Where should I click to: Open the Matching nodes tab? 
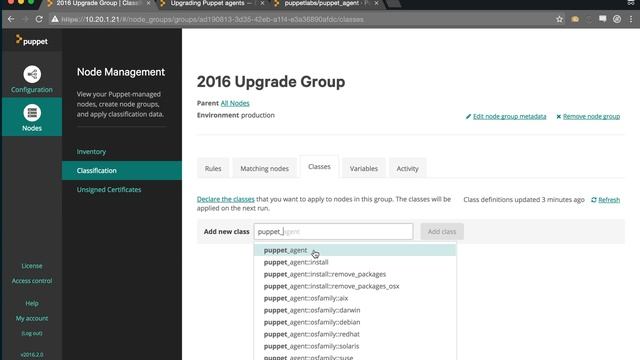pyautogui.click(x=264, y=168)
